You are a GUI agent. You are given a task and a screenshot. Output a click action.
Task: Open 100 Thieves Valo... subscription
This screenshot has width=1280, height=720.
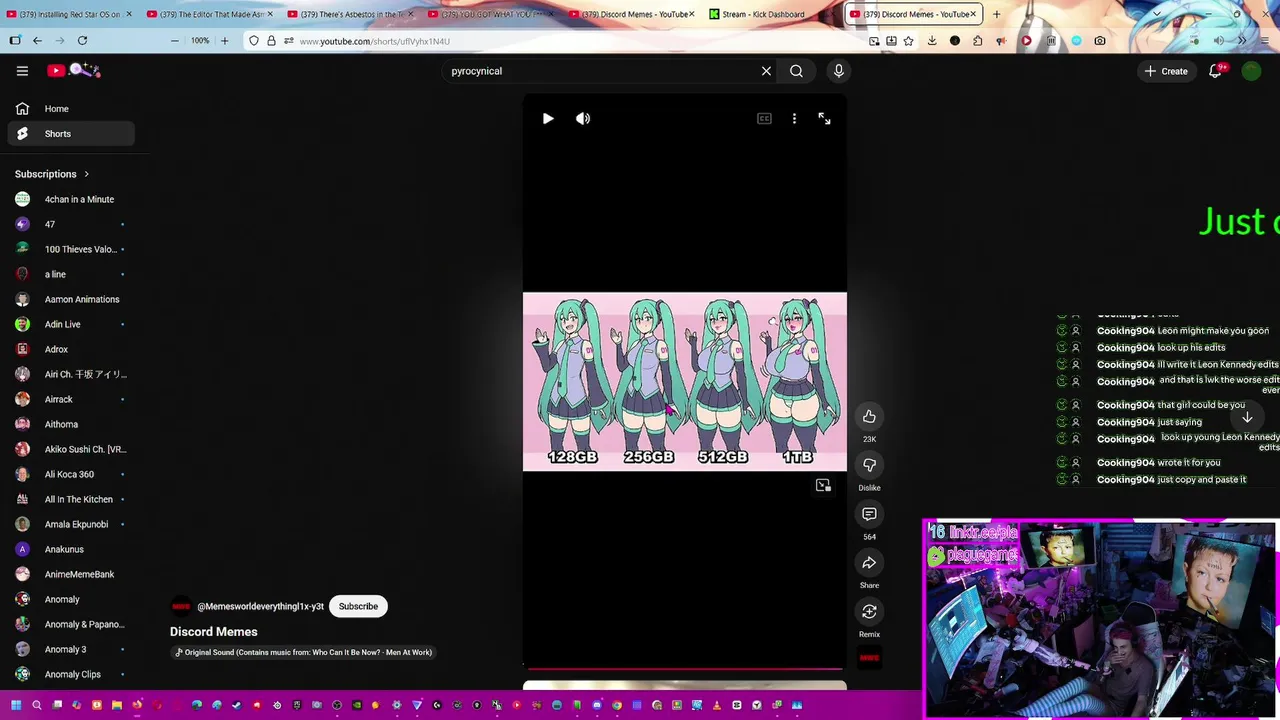tap(71, 249)
